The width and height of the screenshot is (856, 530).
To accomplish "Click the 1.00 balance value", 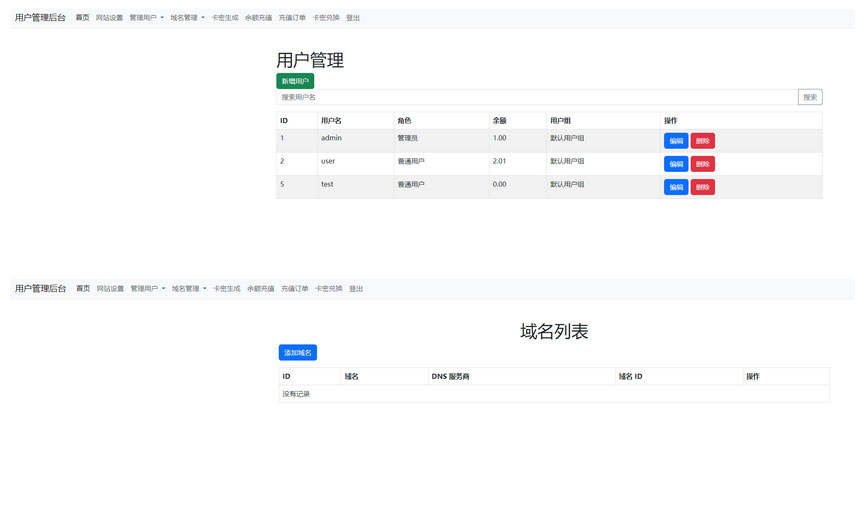I will (499, 138).
